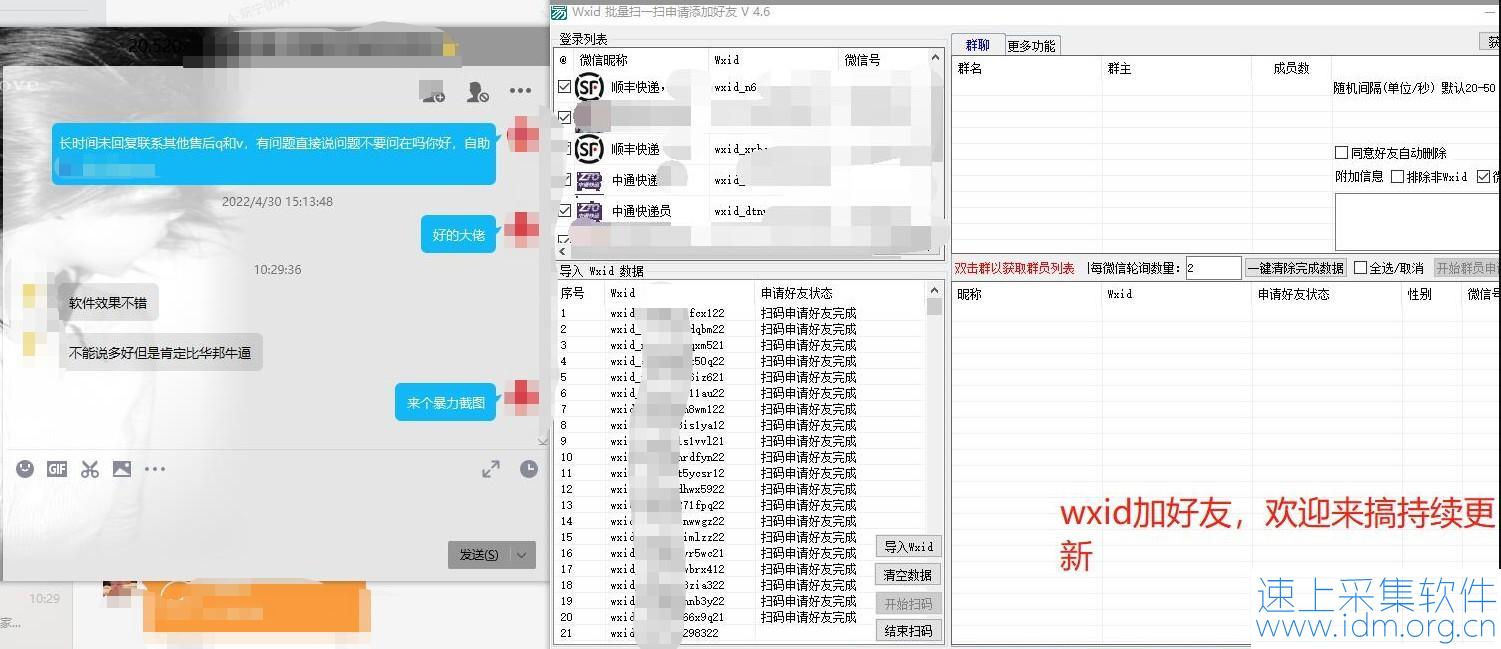This screenshot has height=649, width=1501.
Task: Click the 昵称 column header in member list
Action: pyautogui.click(x=1027, y=295)
